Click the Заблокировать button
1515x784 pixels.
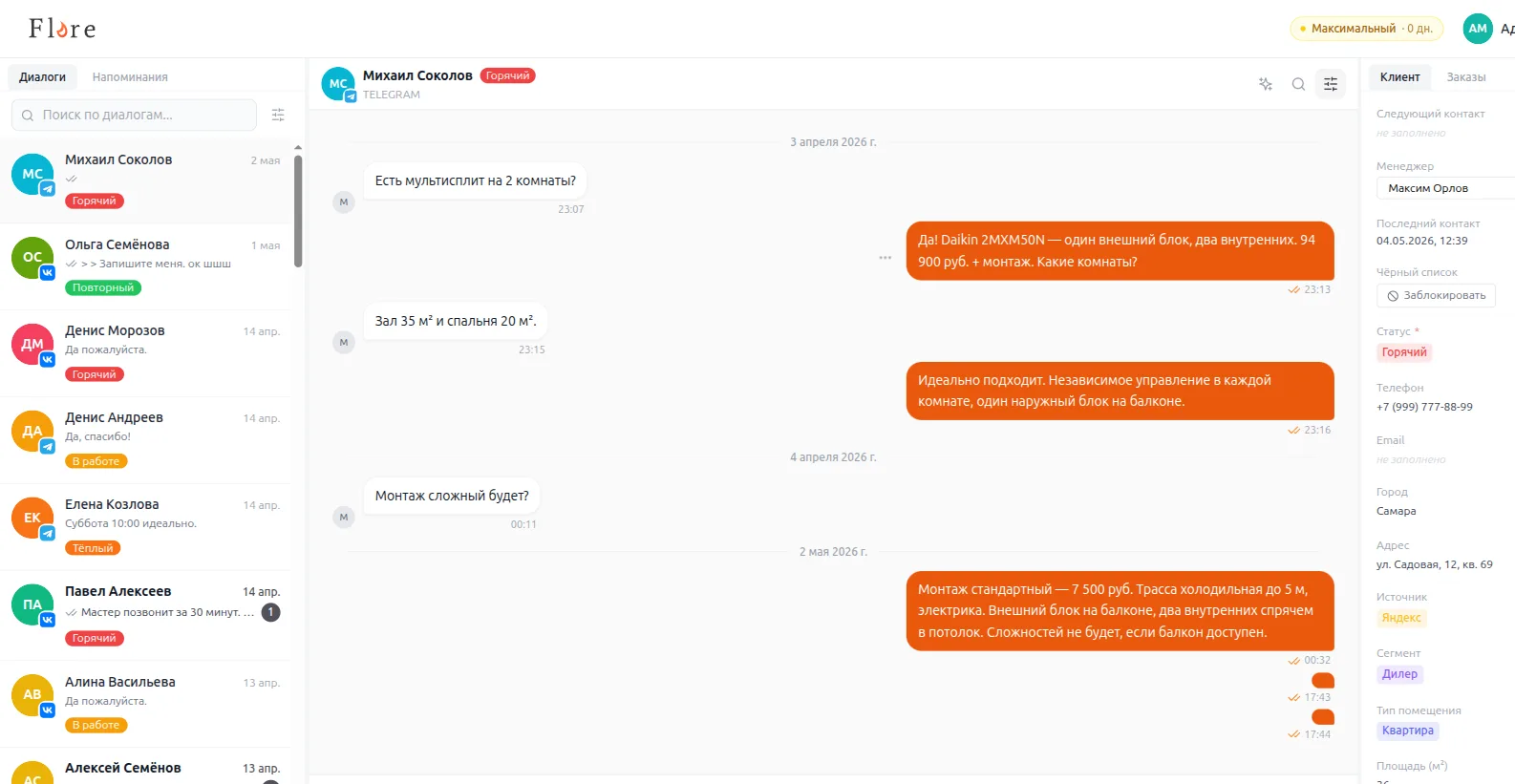click(x=1436, y=296)
